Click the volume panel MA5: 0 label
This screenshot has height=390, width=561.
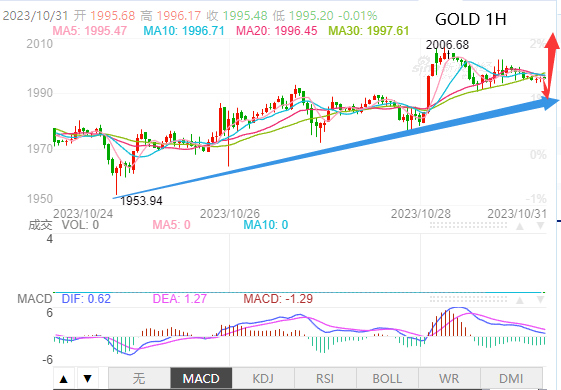(x=171, y=225)
